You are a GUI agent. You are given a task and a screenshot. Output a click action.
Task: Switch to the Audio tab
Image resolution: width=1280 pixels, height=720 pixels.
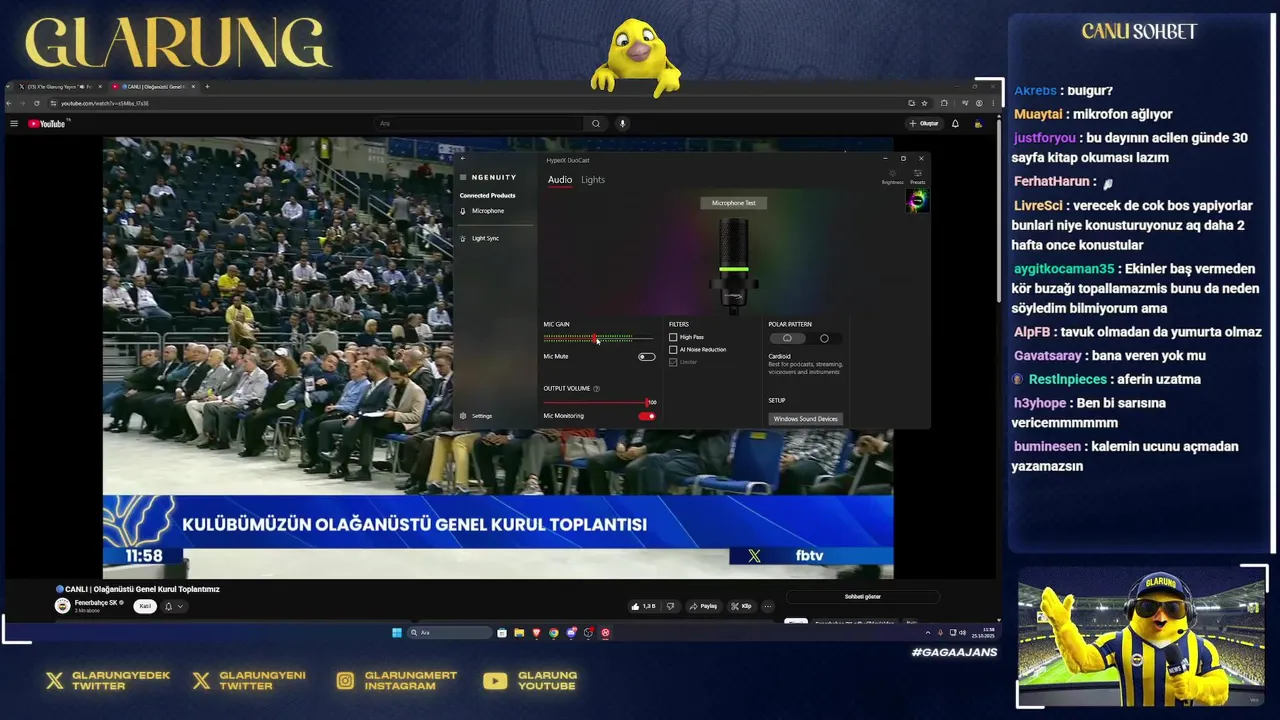[560, 180]
